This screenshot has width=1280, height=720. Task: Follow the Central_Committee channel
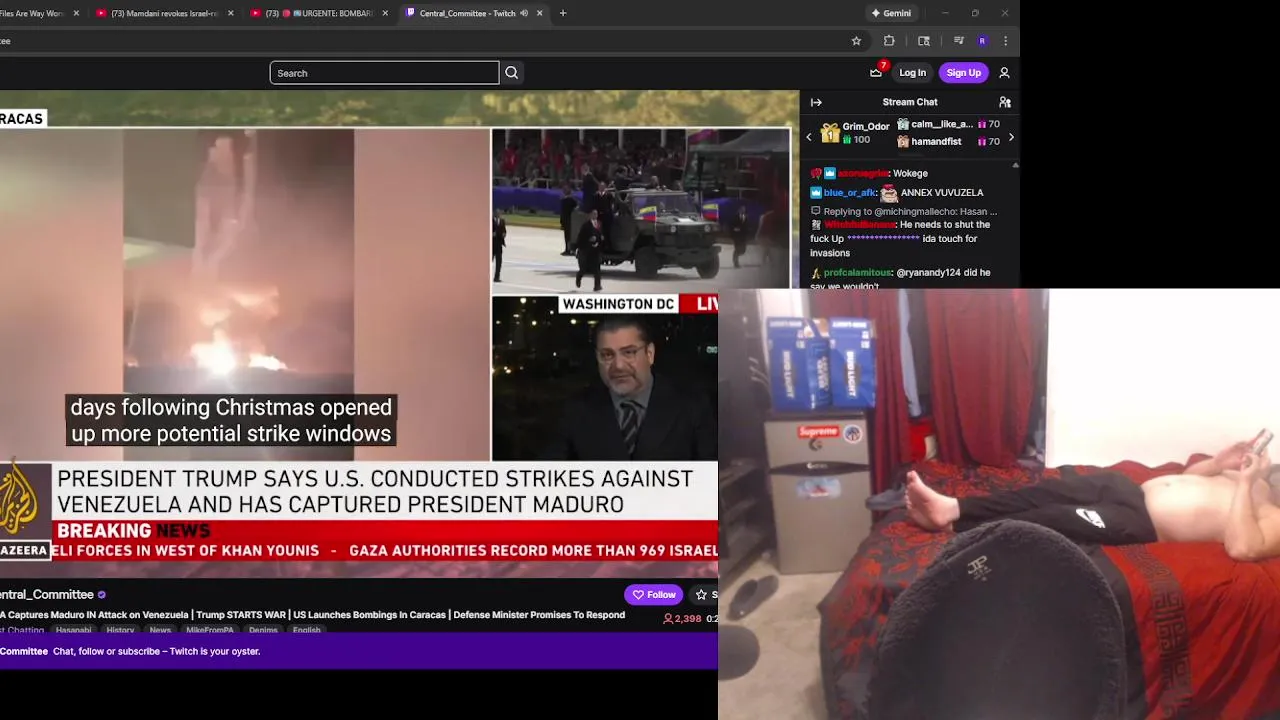point(654,595)
